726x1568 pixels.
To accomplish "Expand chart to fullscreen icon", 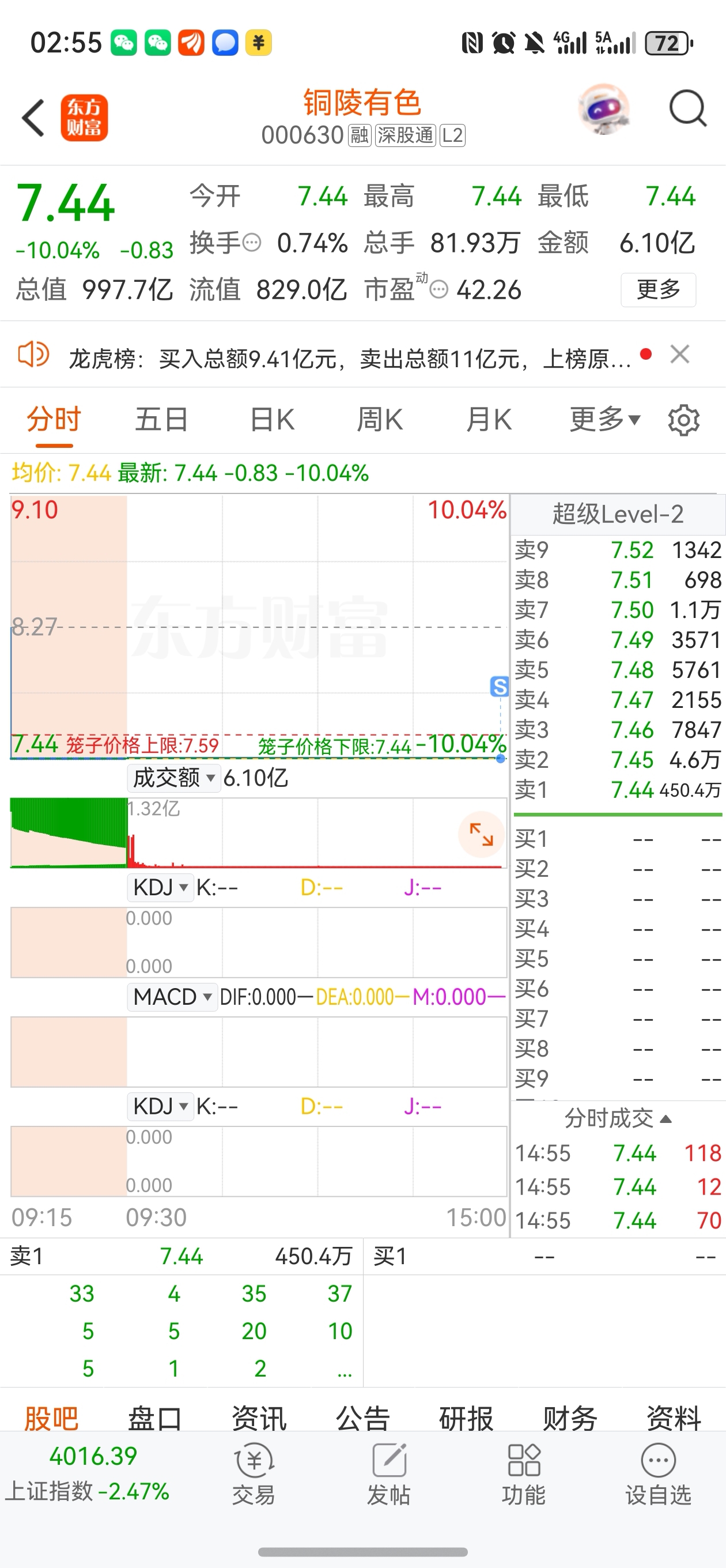I will (x=481, y=834).
